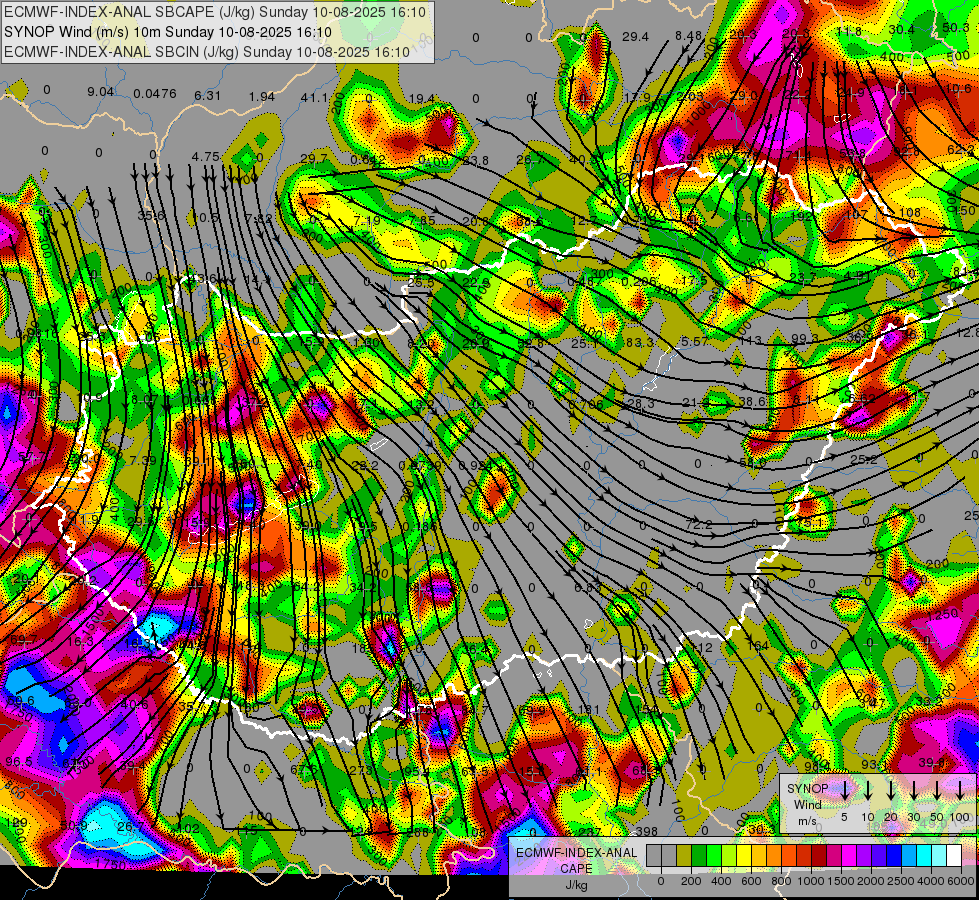Click the '129' value on the map
This screenshot has width=979, height=900.
coord(16,823)
